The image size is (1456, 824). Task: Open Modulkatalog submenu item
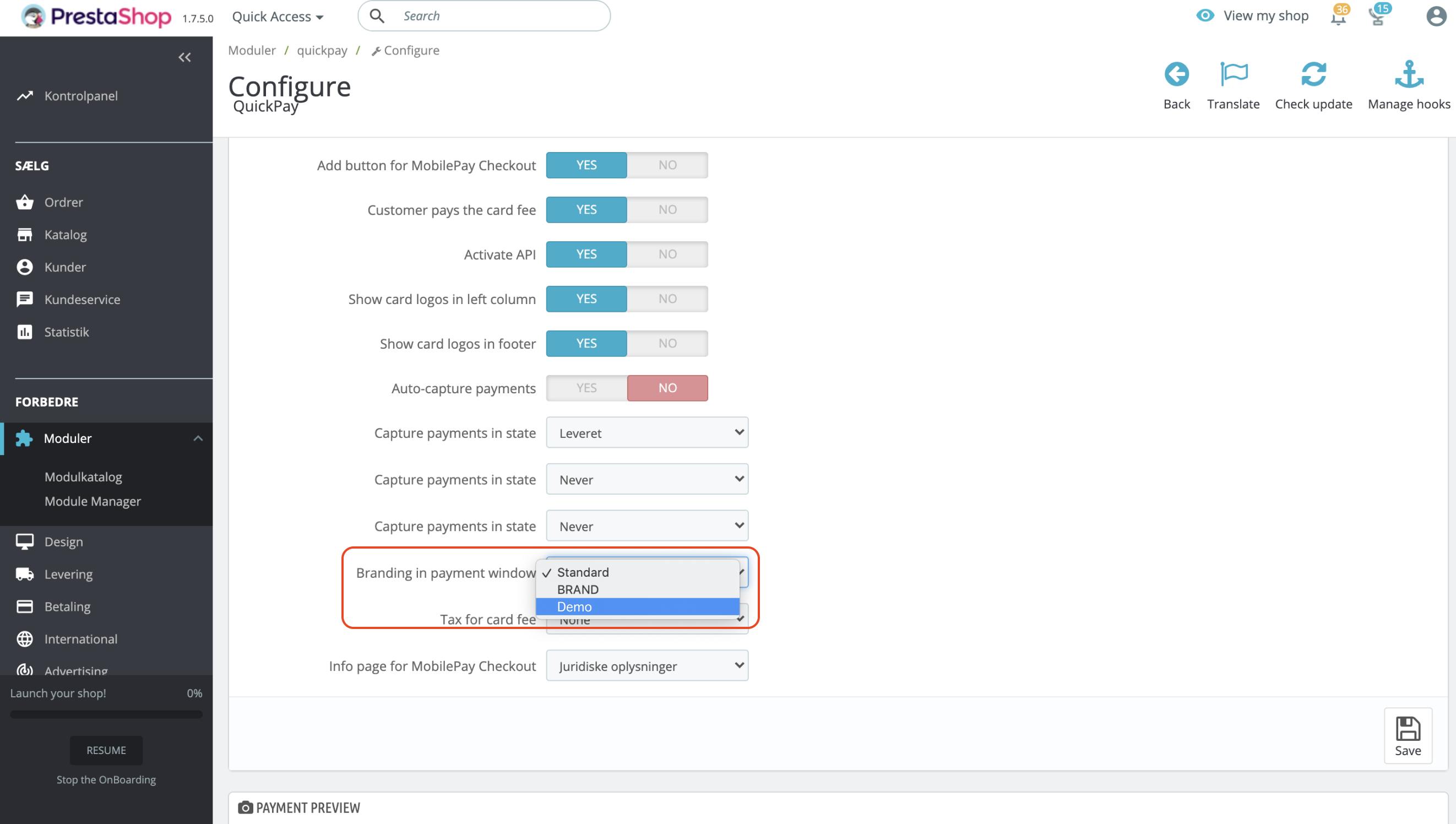[x=83, y=476]
